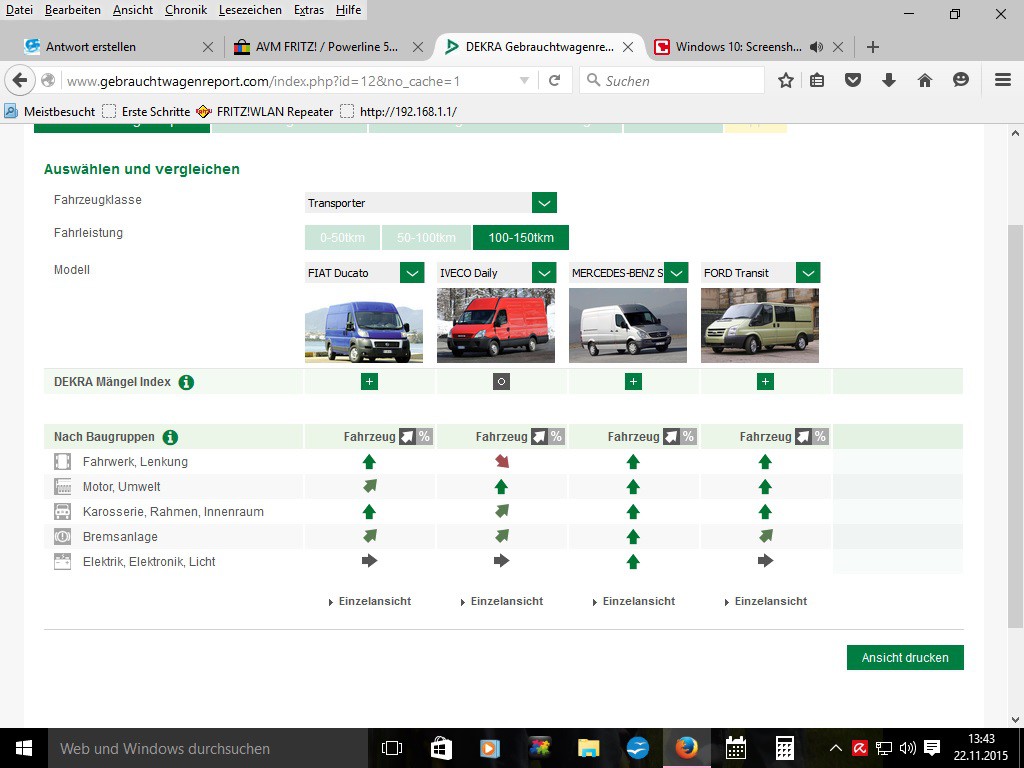Click the FORD Transit plus rating icon
The height and width of the screenshot is (768, 1024).
click(765, 381)
